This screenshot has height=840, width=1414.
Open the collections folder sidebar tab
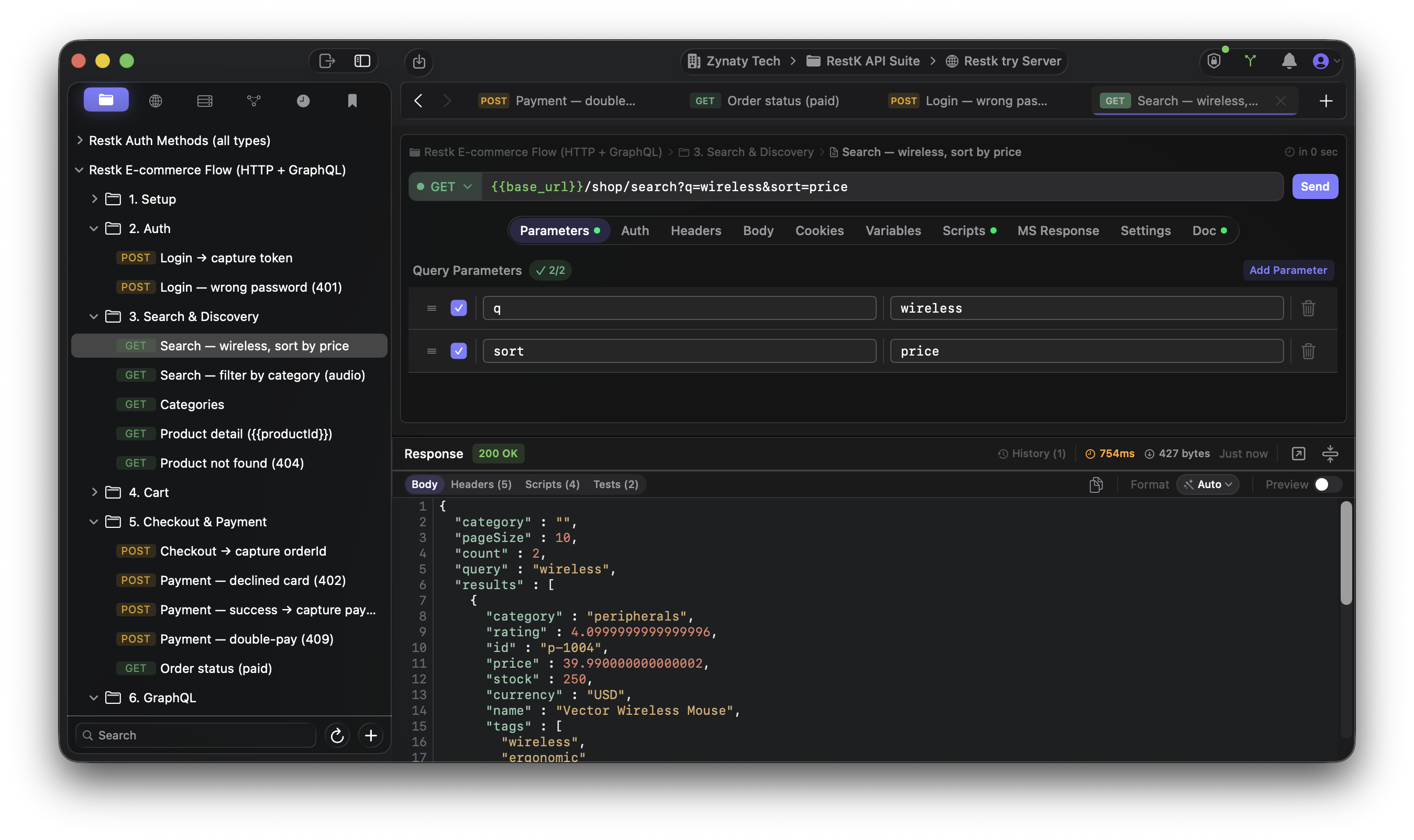(106, 100)
